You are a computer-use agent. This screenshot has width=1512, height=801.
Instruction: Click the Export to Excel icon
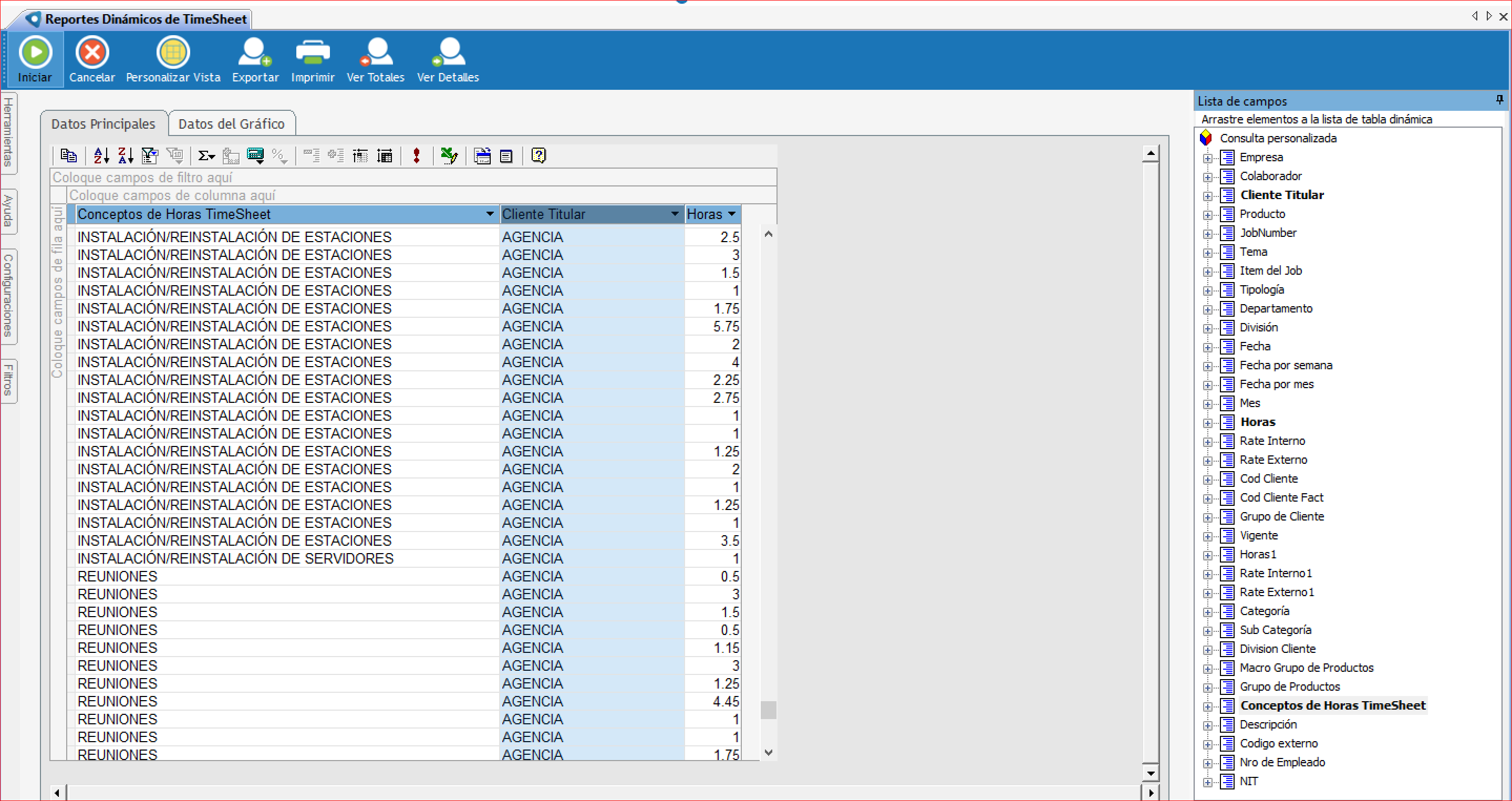point(449,155)
